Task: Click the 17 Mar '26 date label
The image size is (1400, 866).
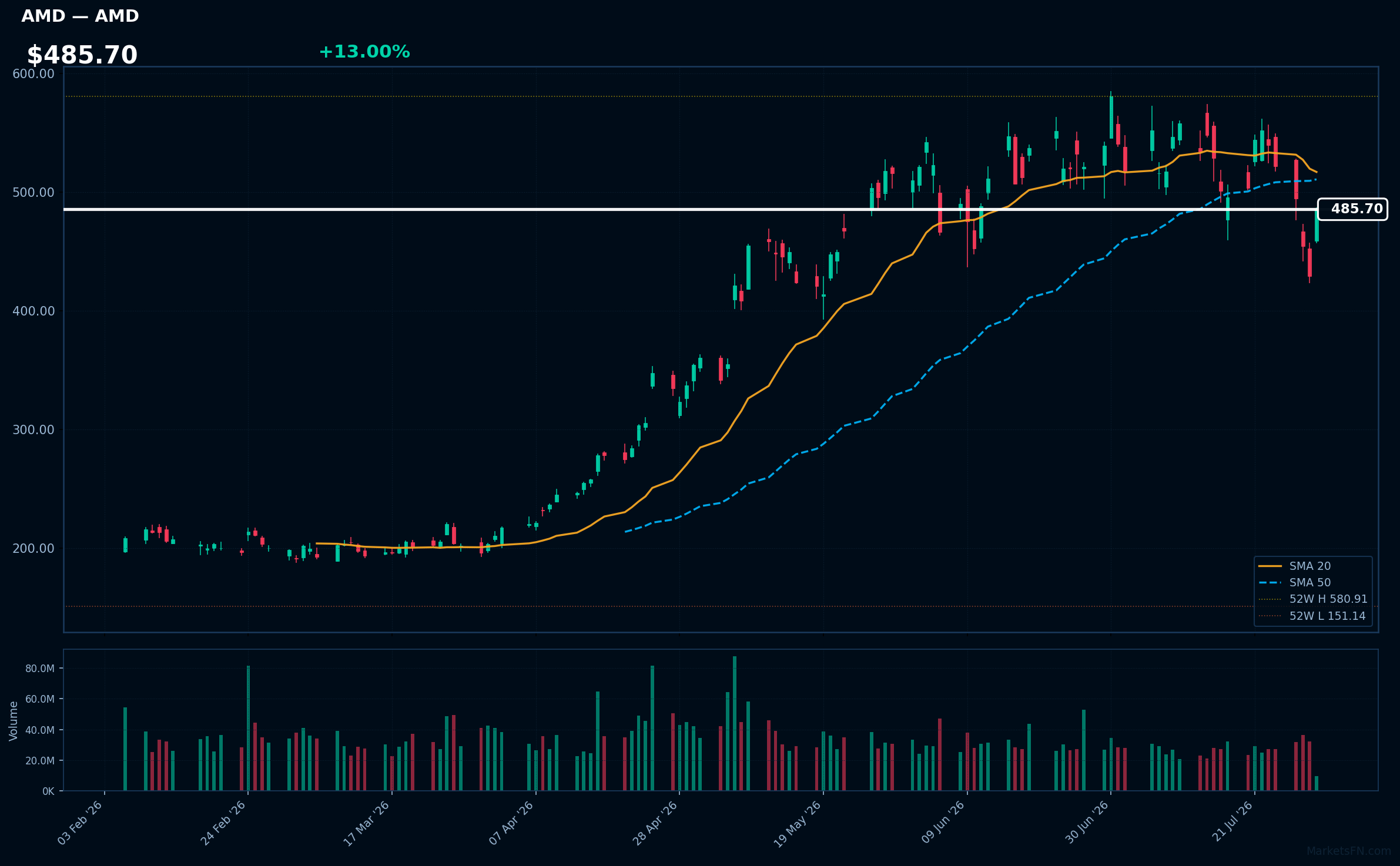Action: pyautogui.click(x=367, y=823)
